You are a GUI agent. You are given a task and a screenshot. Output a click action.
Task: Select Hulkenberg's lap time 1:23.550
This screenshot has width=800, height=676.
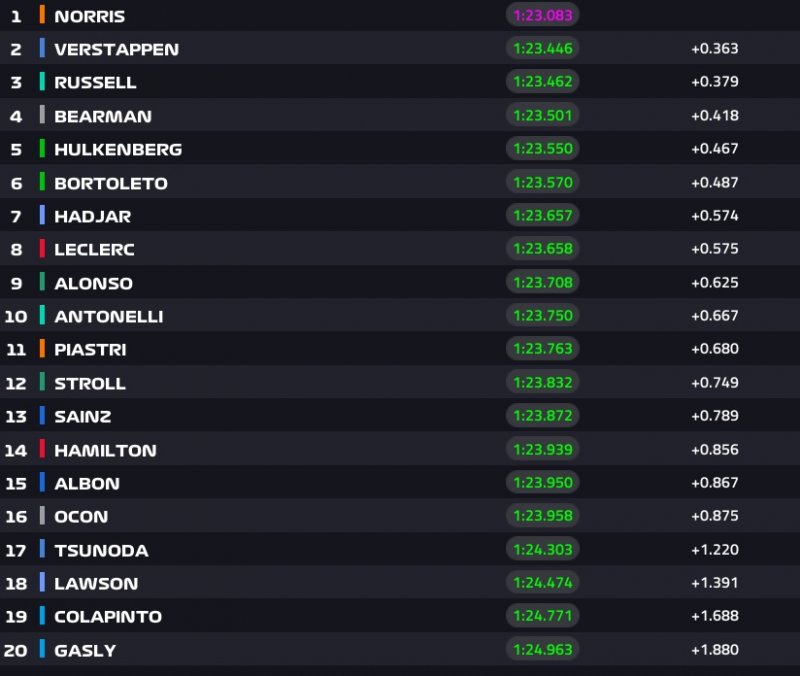point(543,149)
